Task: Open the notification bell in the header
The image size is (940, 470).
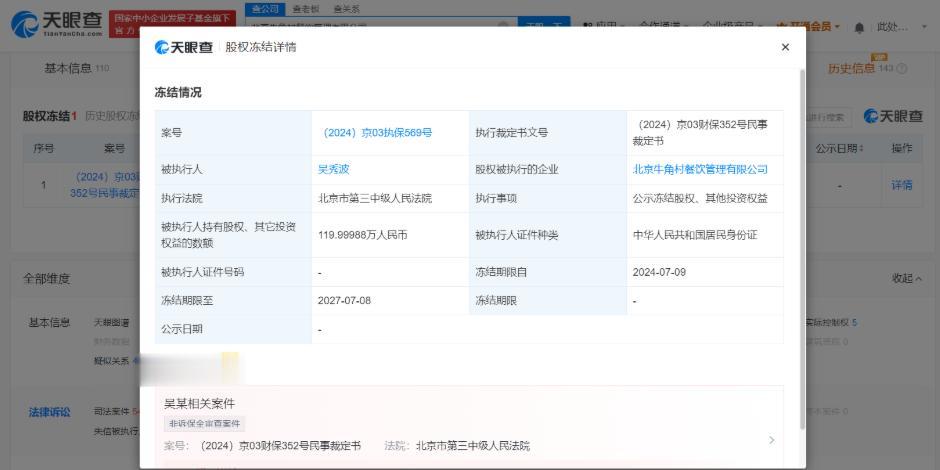Action: click(859, 27)
